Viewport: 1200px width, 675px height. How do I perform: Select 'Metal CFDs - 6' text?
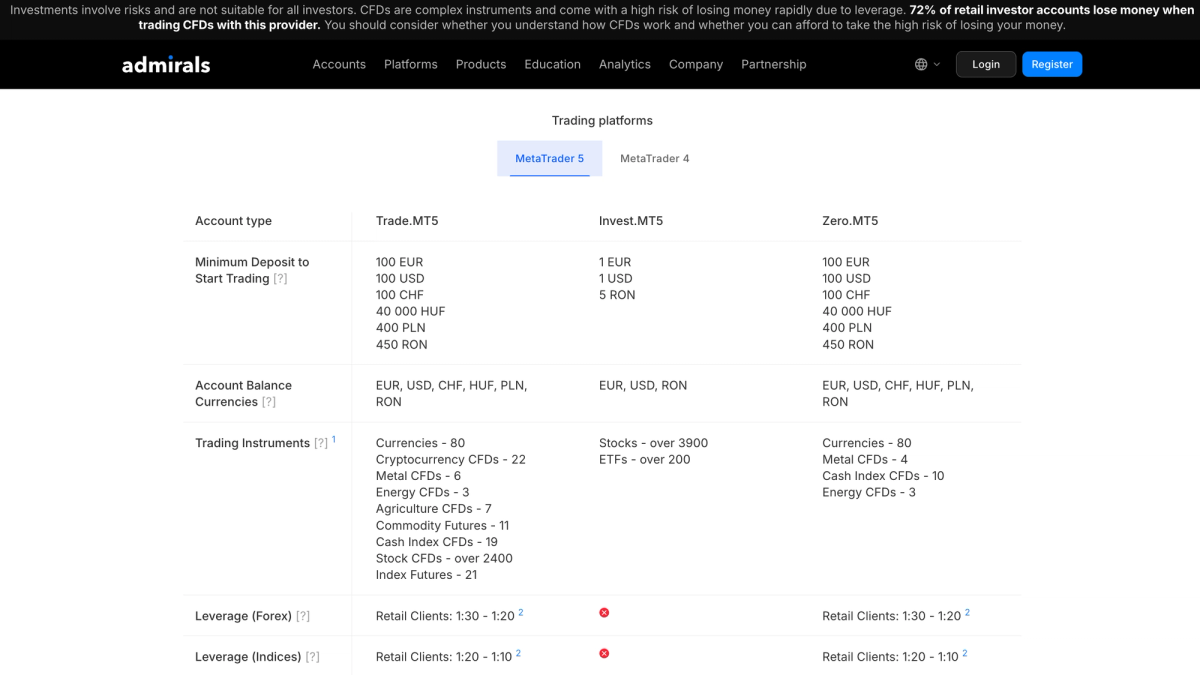418,476
